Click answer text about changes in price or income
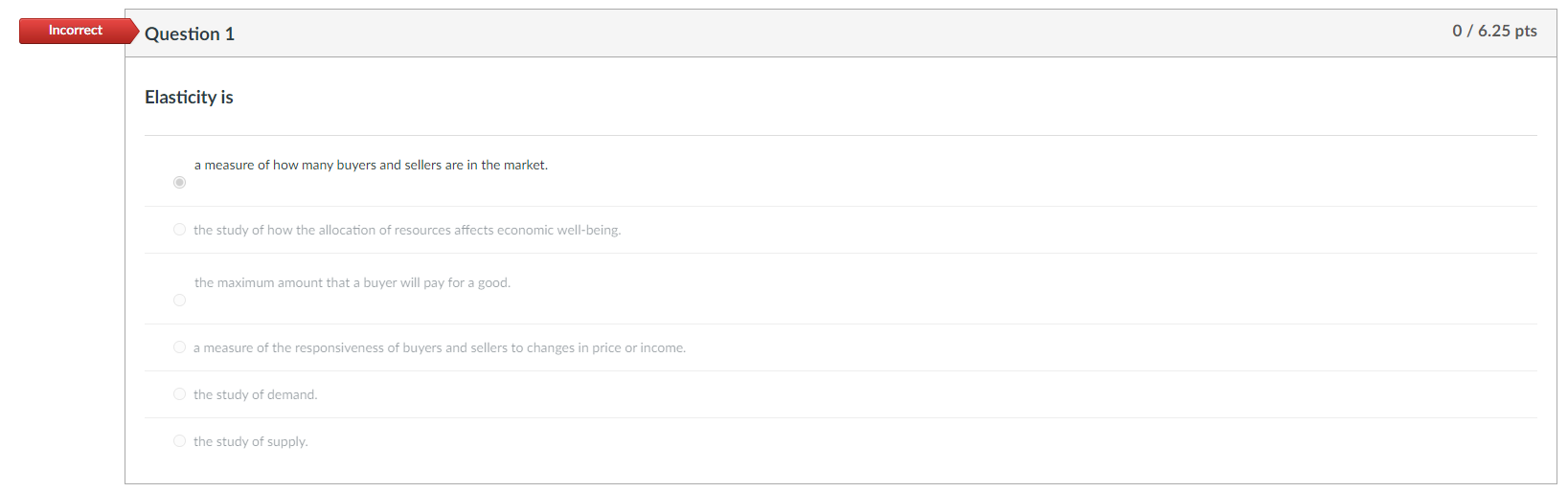1568x492 pixels. click(x=440, y=347)
